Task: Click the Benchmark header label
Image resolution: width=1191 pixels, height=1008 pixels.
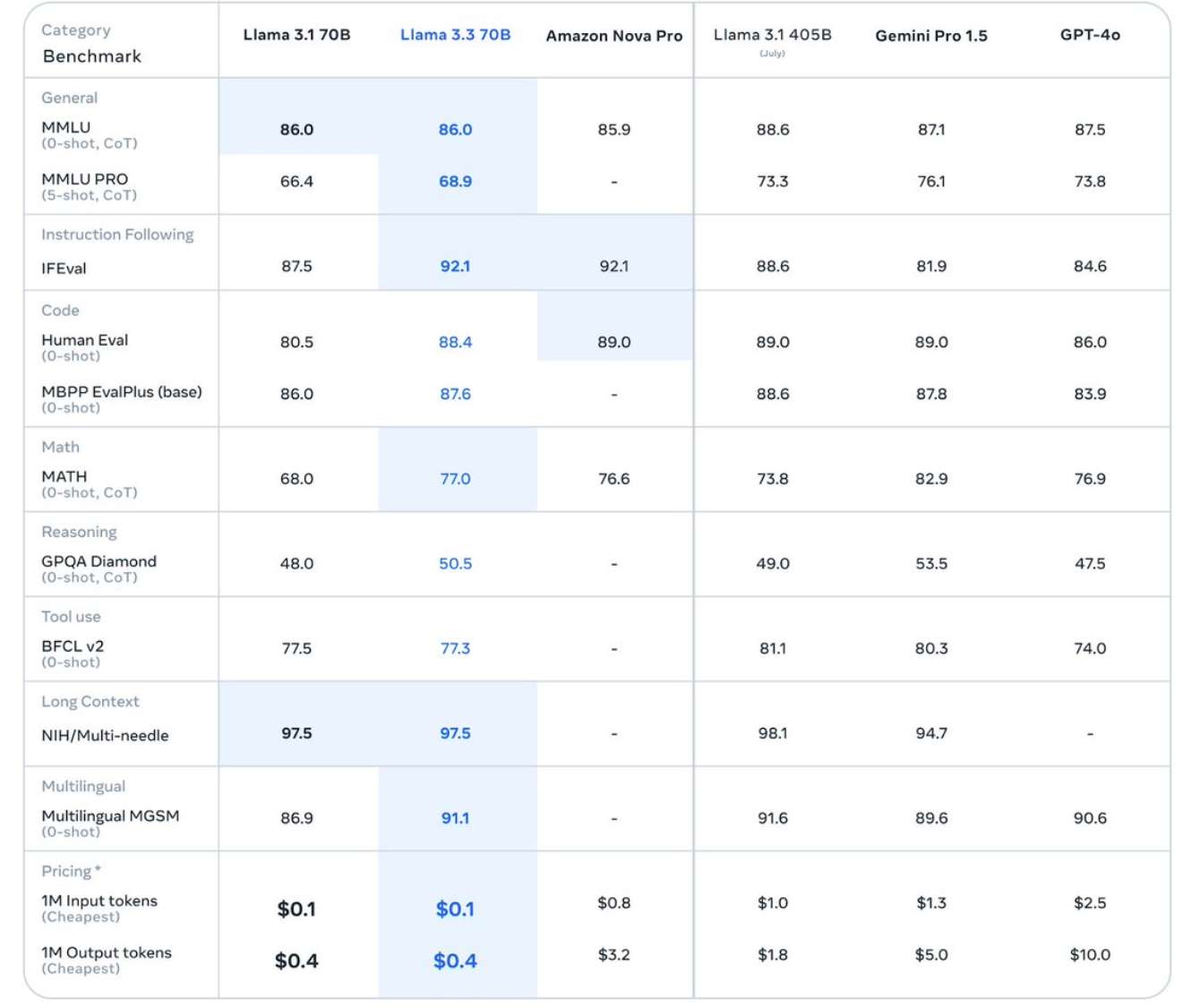Action: click(x=92, y=56)
